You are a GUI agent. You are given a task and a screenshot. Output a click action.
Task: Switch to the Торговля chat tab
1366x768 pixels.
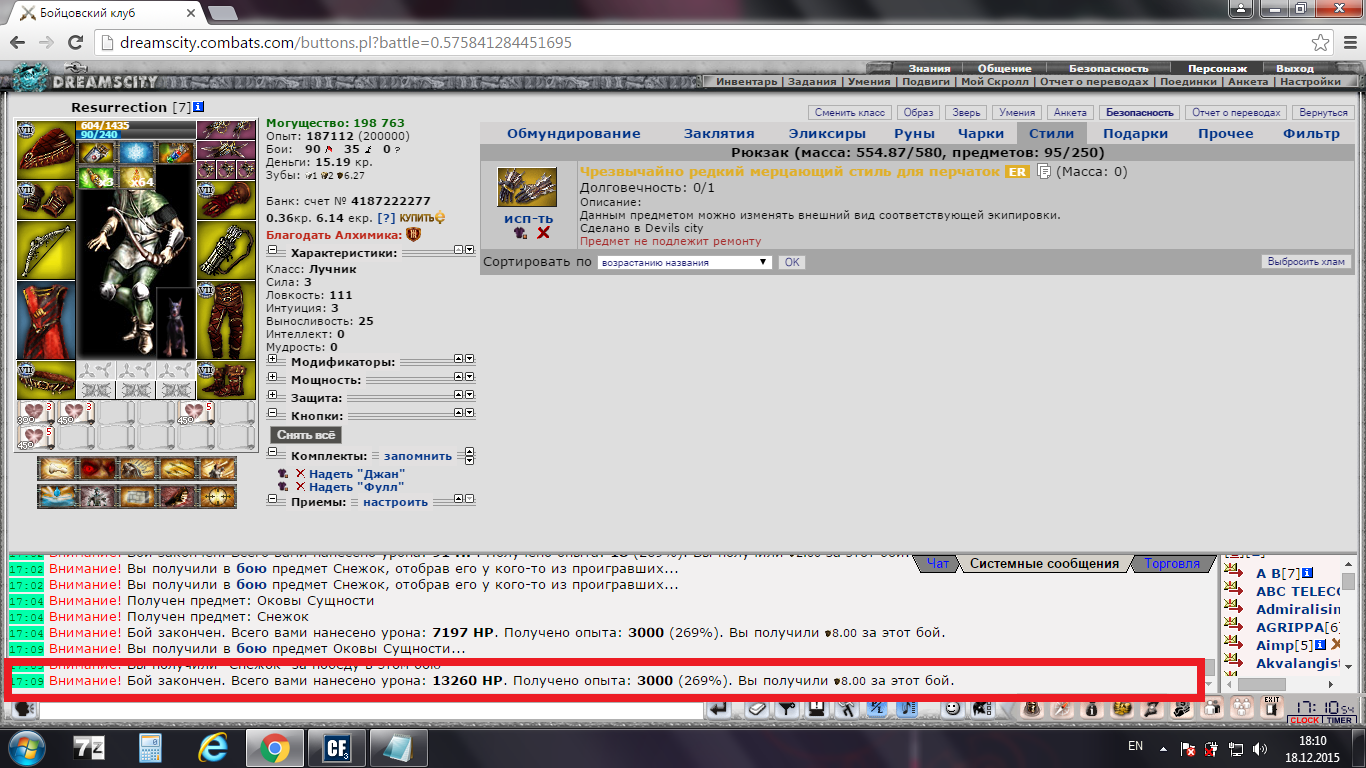click(x=1171, y=563)
